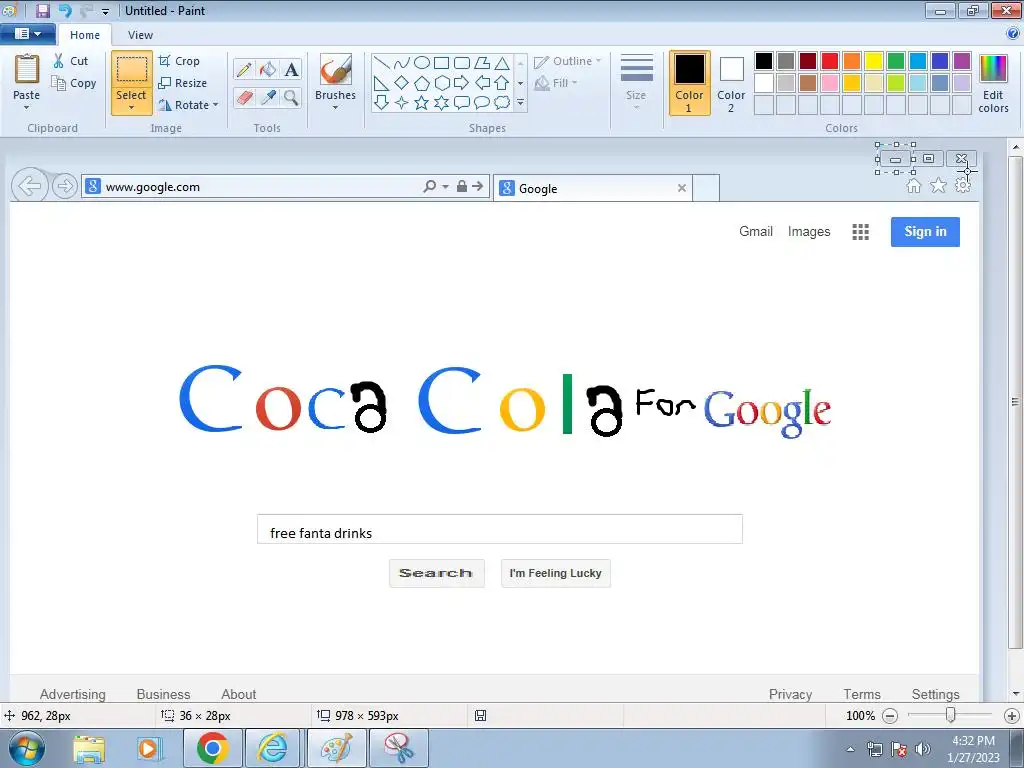Pick the Right arrow shape
Image resolution: width=1024 pixels, height=768 pixels.
click(x=462, y=83)
